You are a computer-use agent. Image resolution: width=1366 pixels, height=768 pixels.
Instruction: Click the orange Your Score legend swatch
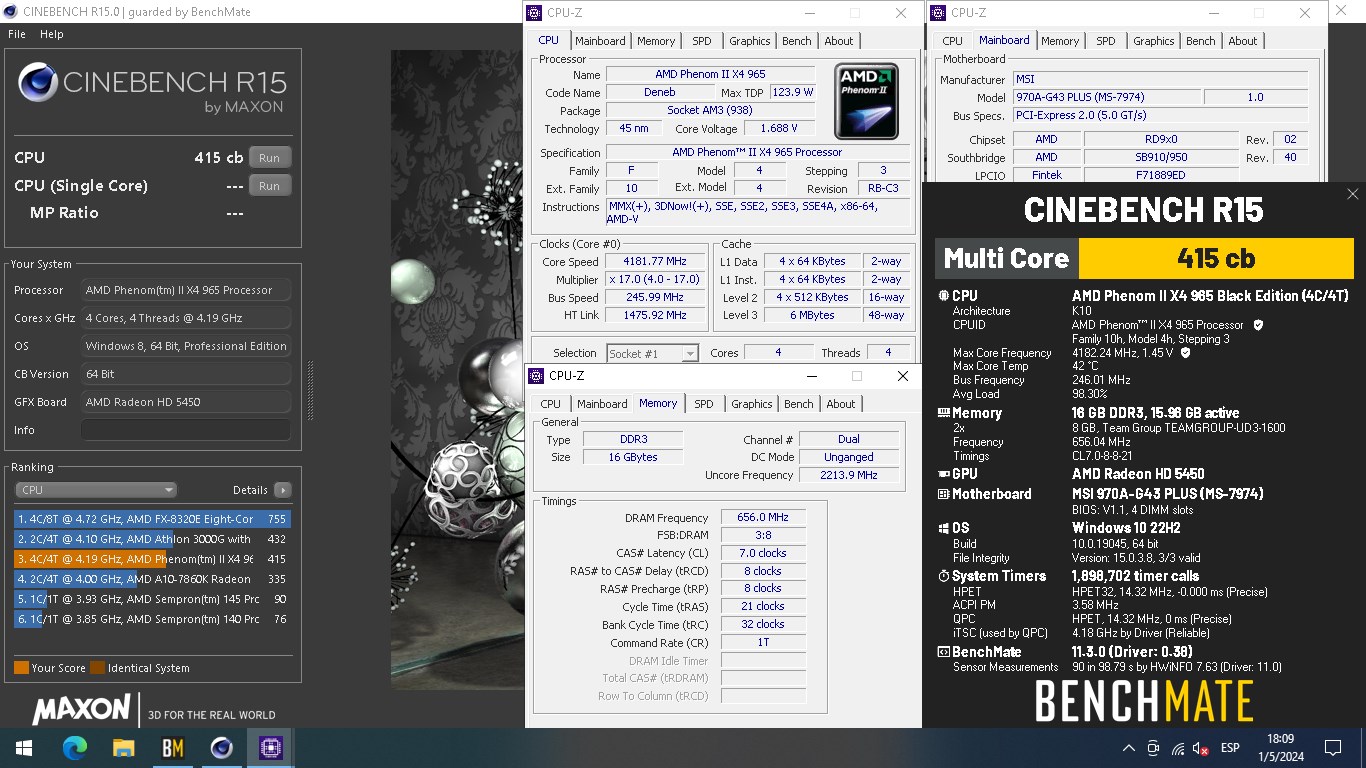pos(21,668)
